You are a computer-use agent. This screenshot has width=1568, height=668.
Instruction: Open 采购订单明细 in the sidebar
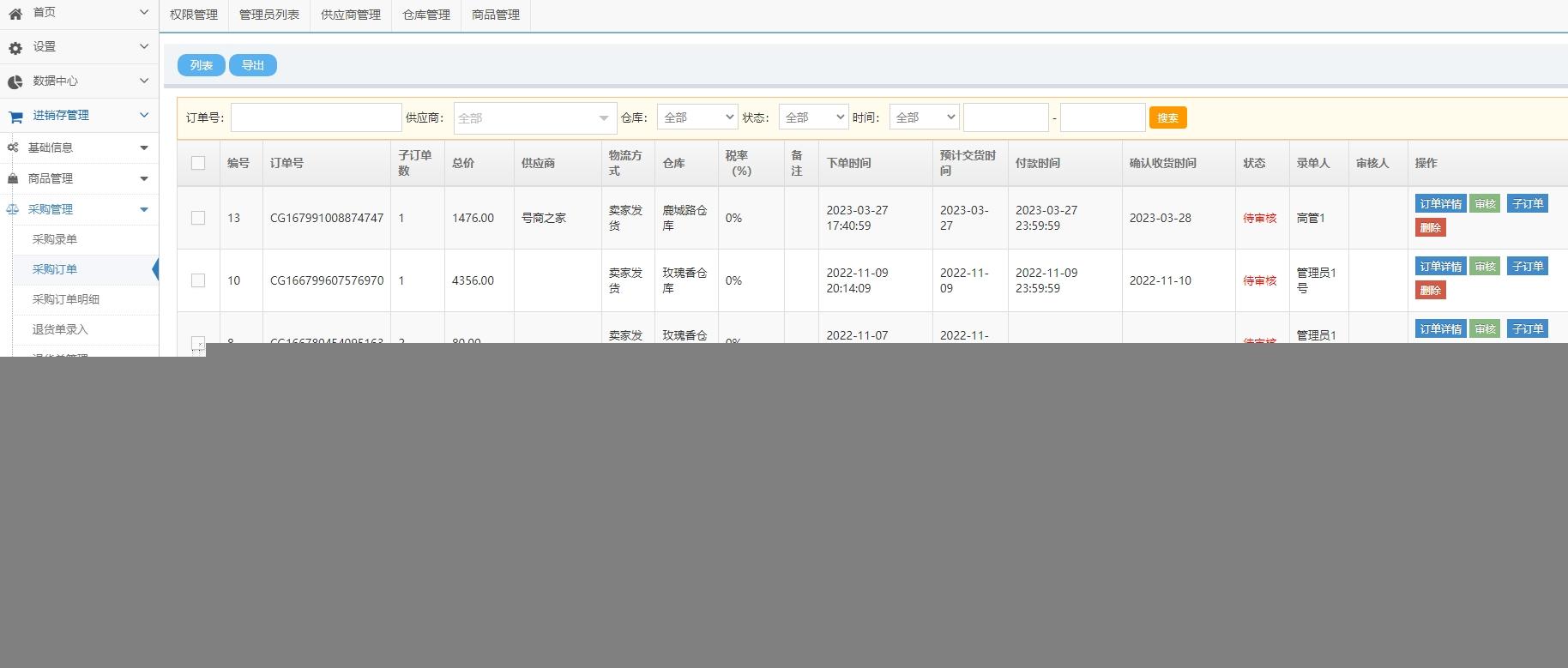(x=66, y=299)
